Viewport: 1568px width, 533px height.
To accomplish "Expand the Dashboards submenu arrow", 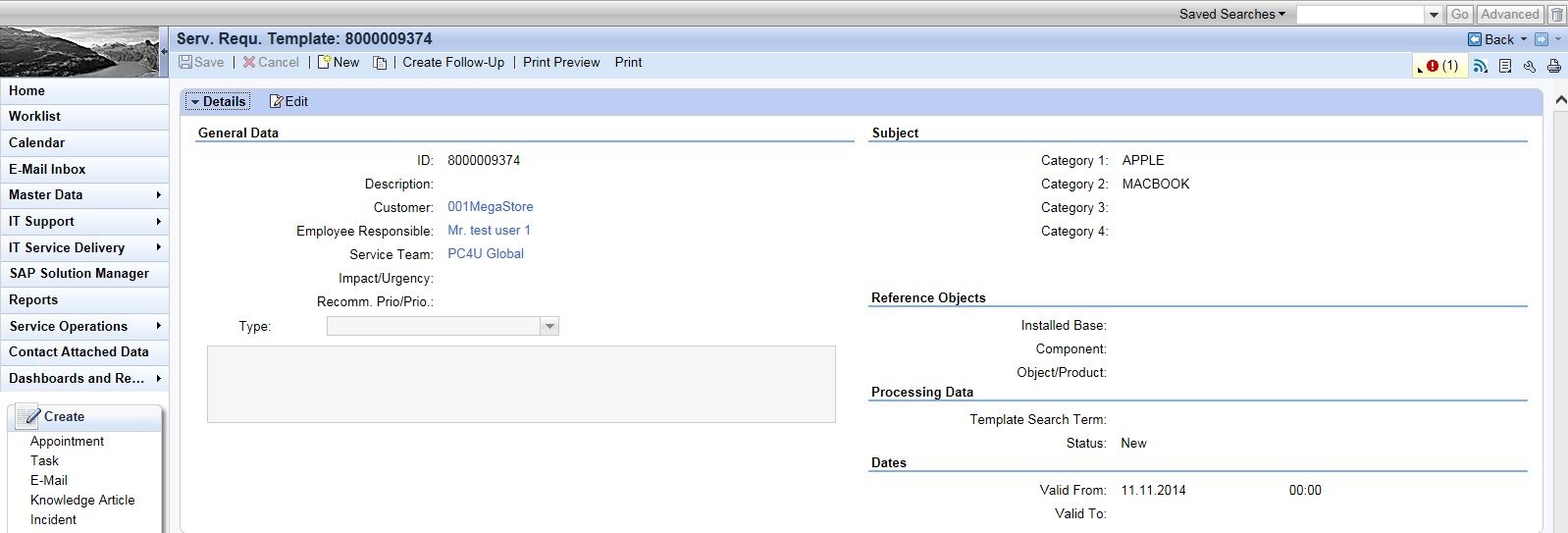I will click(x=158, y=378).
